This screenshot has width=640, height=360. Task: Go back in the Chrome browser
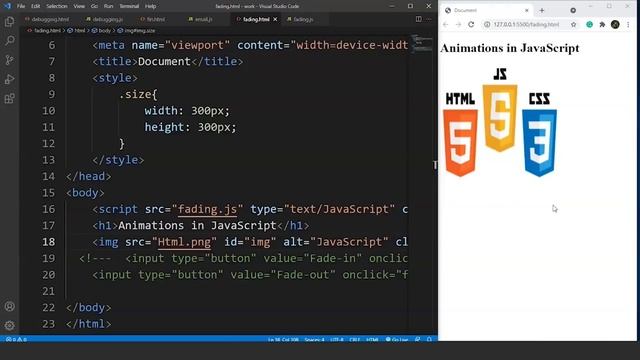tap(446, 24)
